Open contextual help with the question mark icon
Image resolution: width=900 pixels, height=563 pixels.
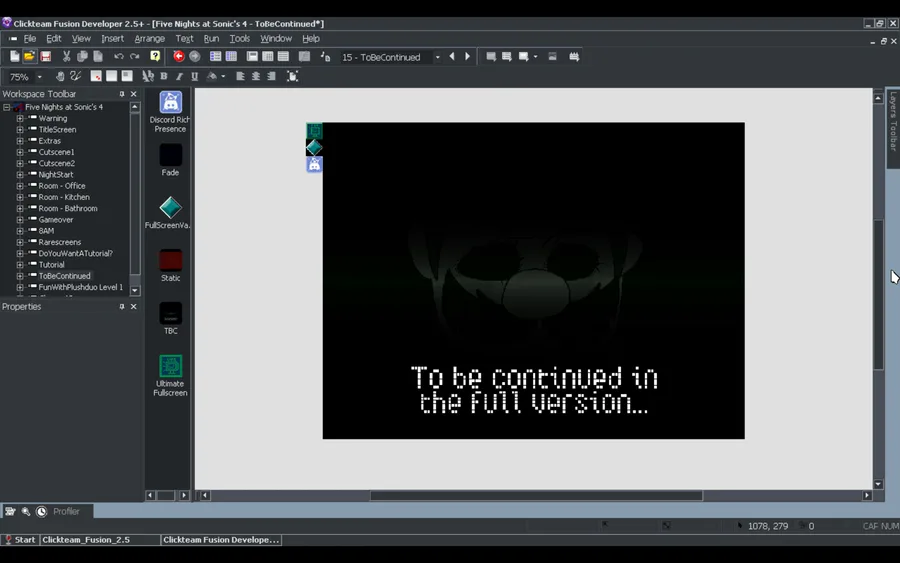[x=155, y=56]
